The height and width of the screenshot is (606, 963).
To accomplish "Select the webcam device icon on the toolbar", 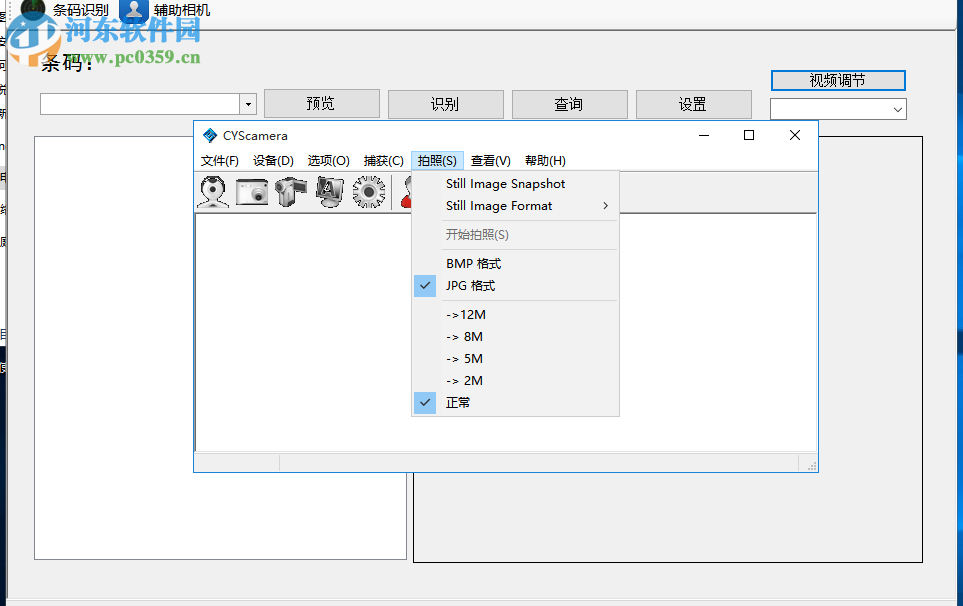I will (214, 192).
